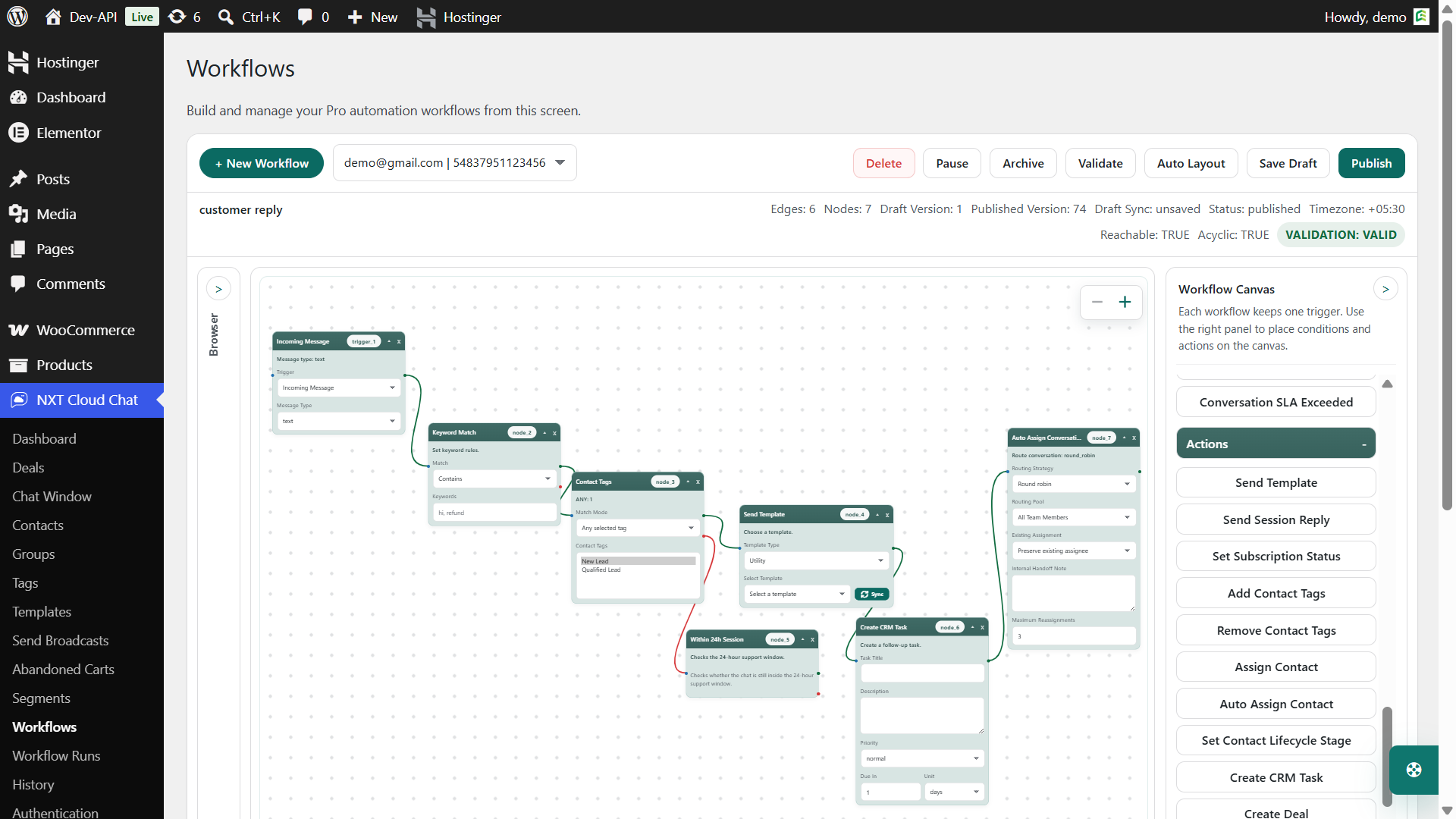Viewport: 1456px width, 819px height.
Task: Open the updates icon showing 6
Action: (x=177, y=17)
